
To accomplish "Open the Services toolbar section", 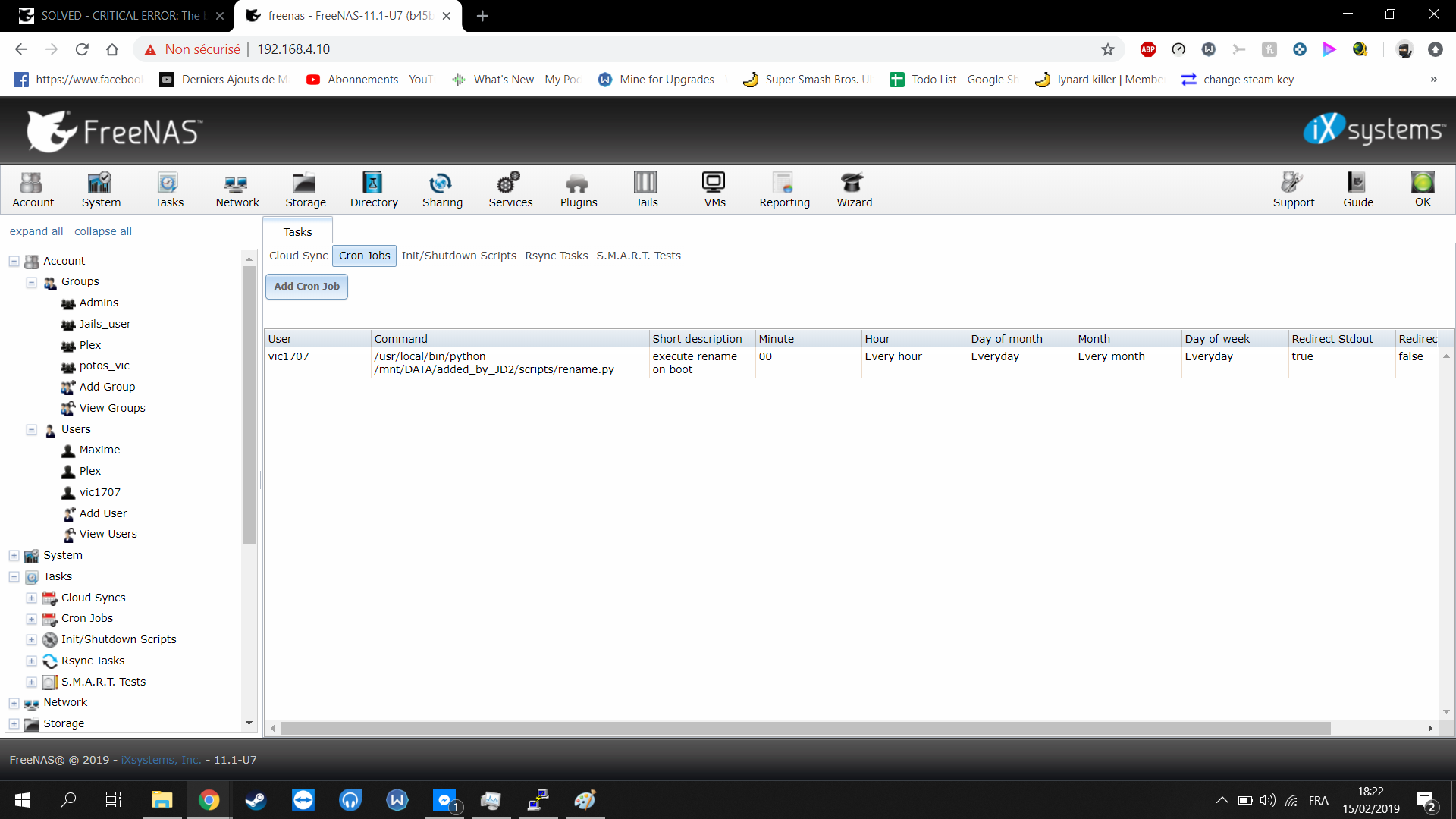I will [x=510, y=190].
